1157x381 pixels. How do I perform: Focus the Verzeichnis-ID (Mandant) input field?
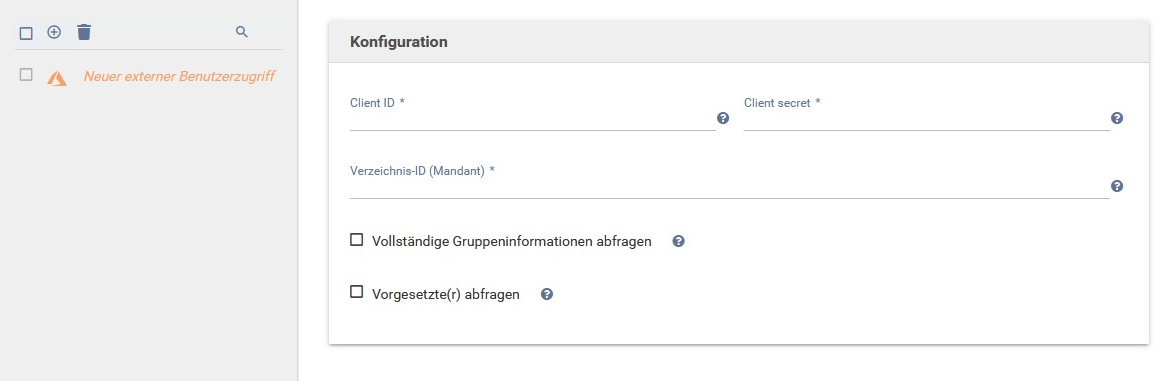[x=729, y=186]
